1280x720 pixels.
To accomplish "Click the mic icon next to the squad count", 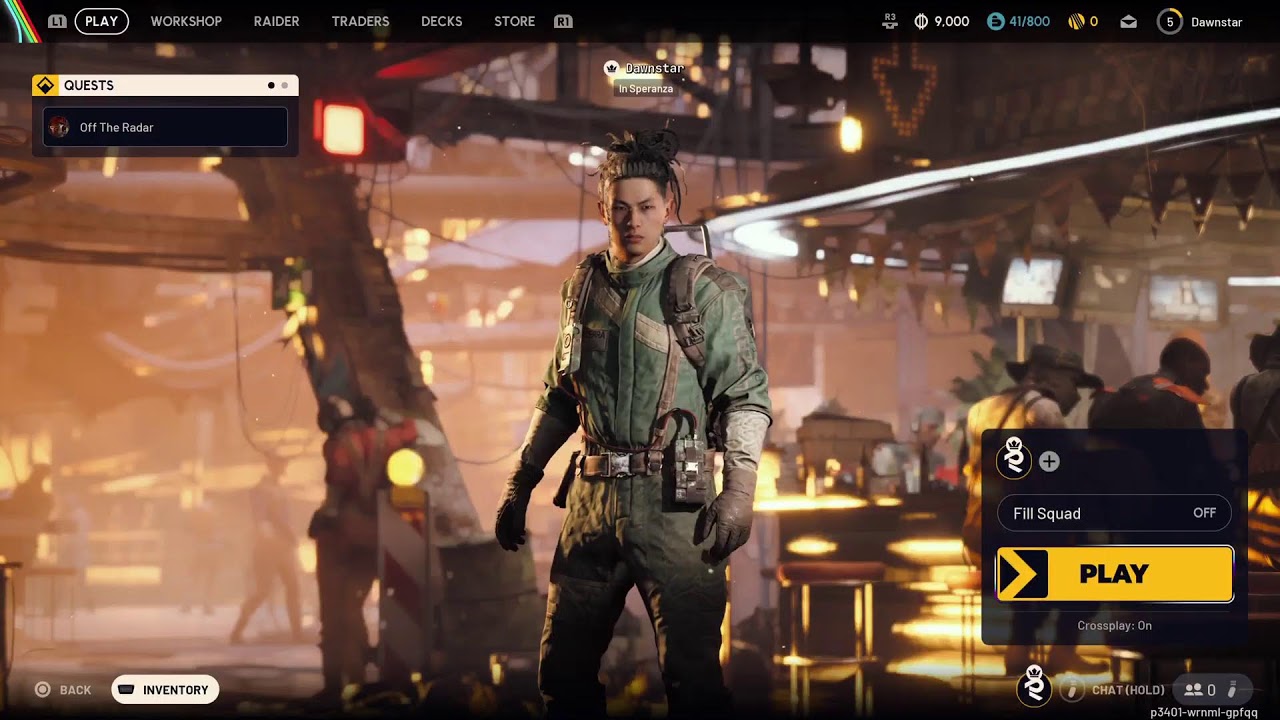I will click(x=1232, y=690).
